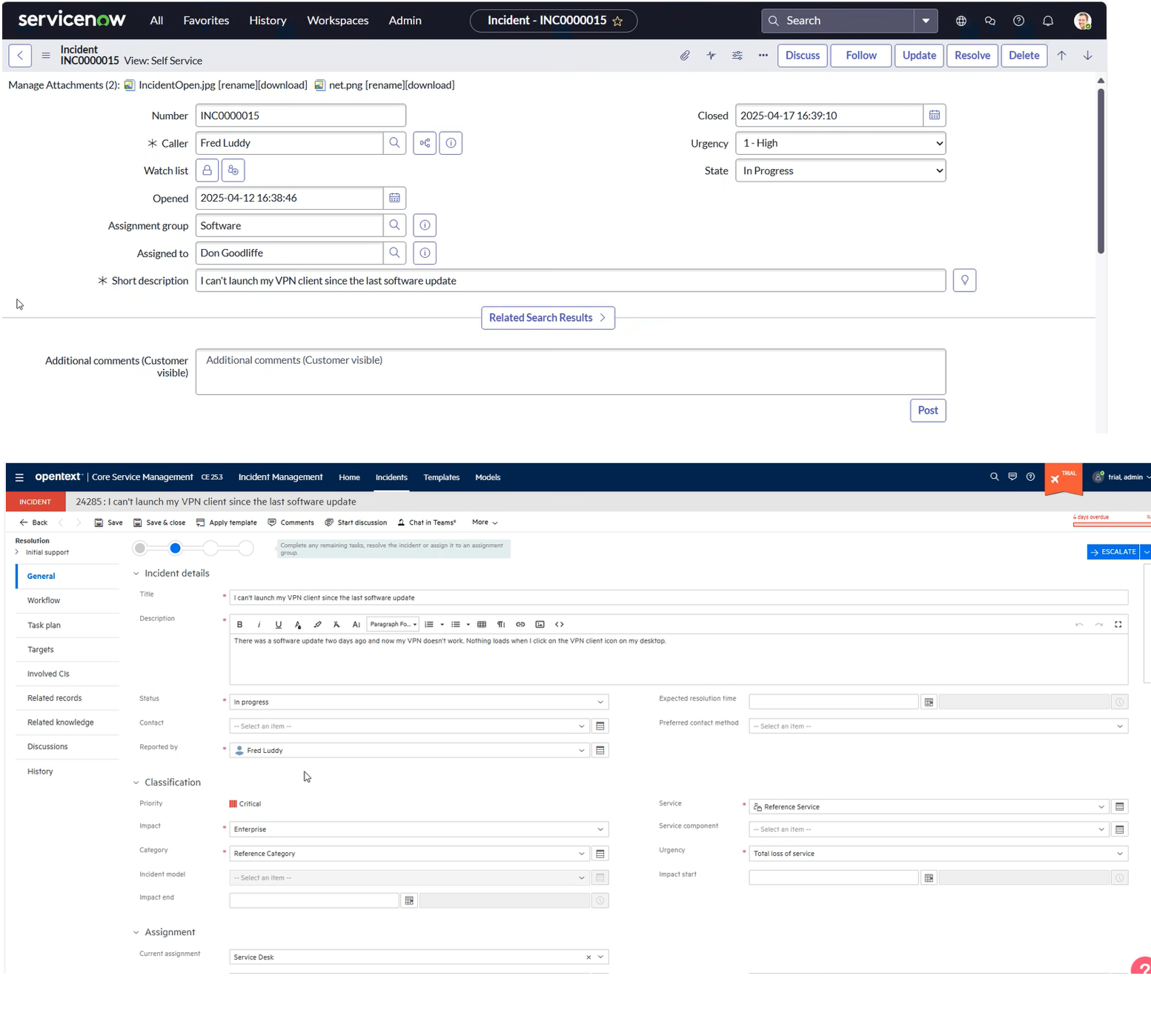Open the Impact dropdown showing Enterprise
The width and height of the screenshot is (1151, 1036).
click(x=419, y=829)
